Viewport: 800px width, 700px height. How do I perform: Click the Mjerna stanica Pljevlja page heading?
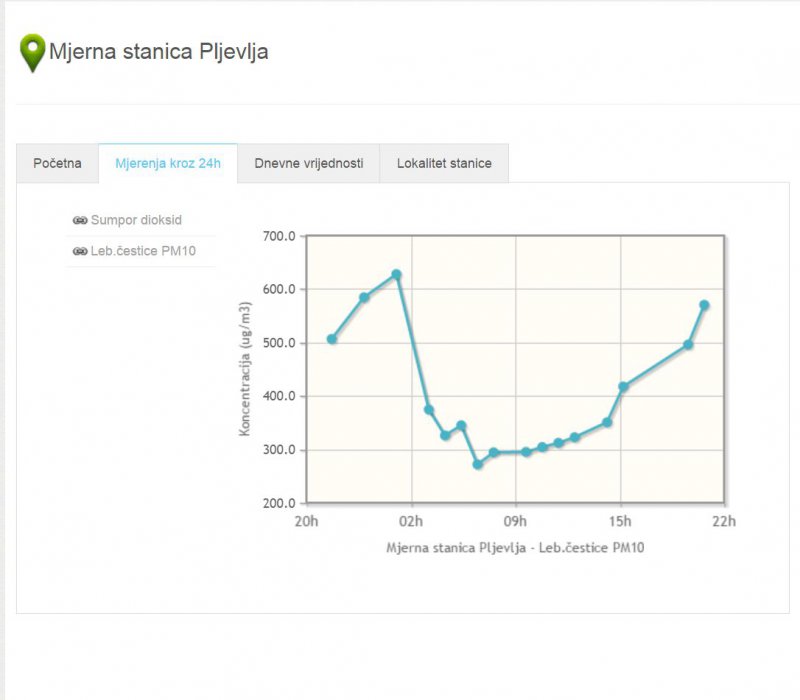pyautogui.click(x=158, y=51)
